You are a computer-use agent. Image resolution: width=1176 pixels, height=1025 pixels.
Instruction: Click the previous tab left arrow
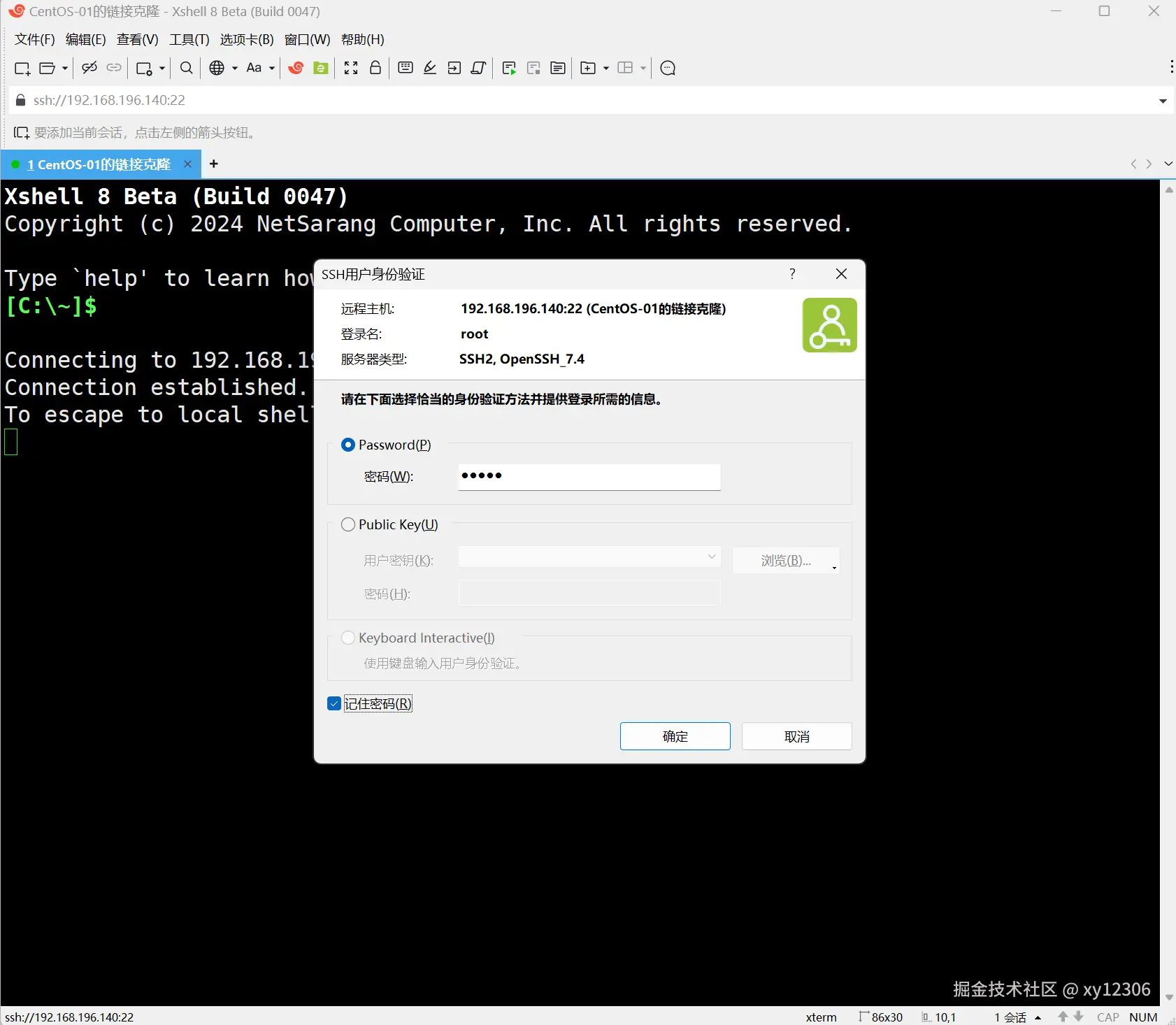point(1133,164)
